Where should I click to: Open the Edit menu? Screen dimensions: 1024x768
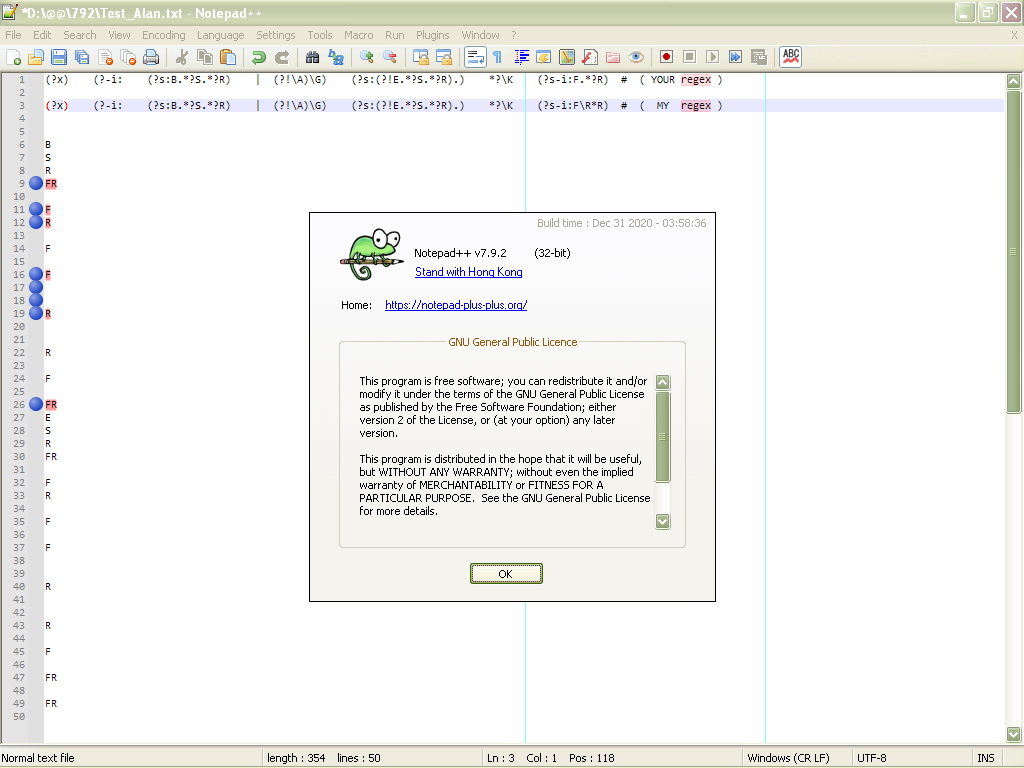42,35
